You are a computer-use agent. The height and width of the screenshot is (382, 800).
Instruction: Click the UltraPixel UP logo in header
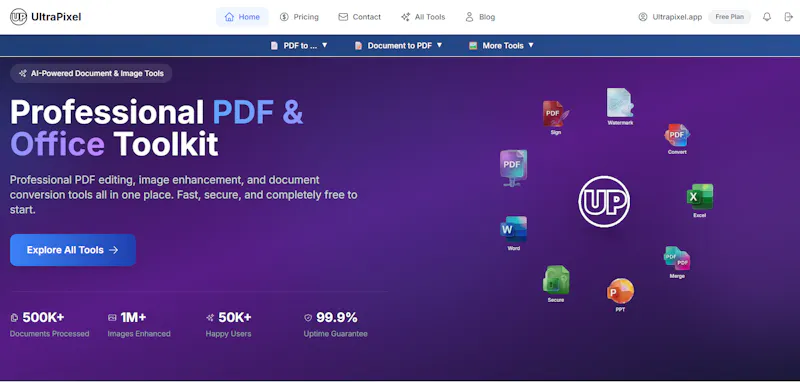(x=18, y=17)
